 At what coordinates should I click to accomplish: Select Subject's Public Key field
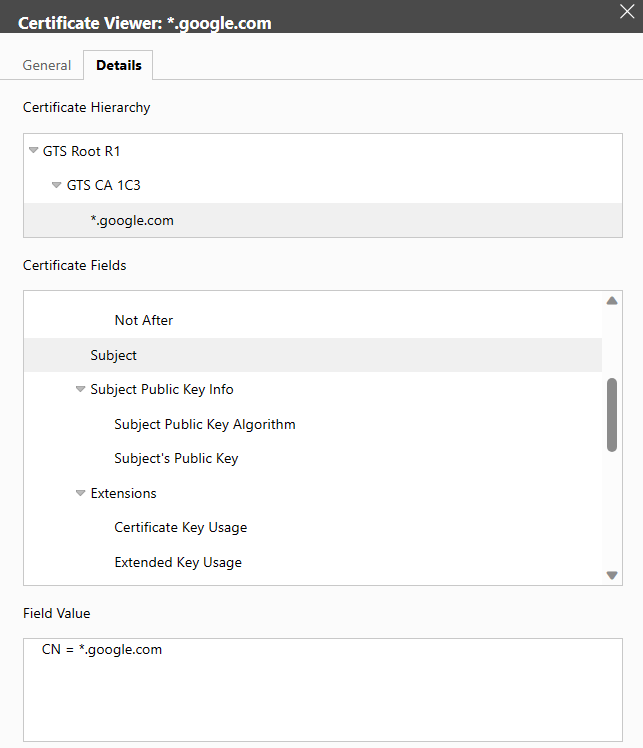tap(176, 459)
